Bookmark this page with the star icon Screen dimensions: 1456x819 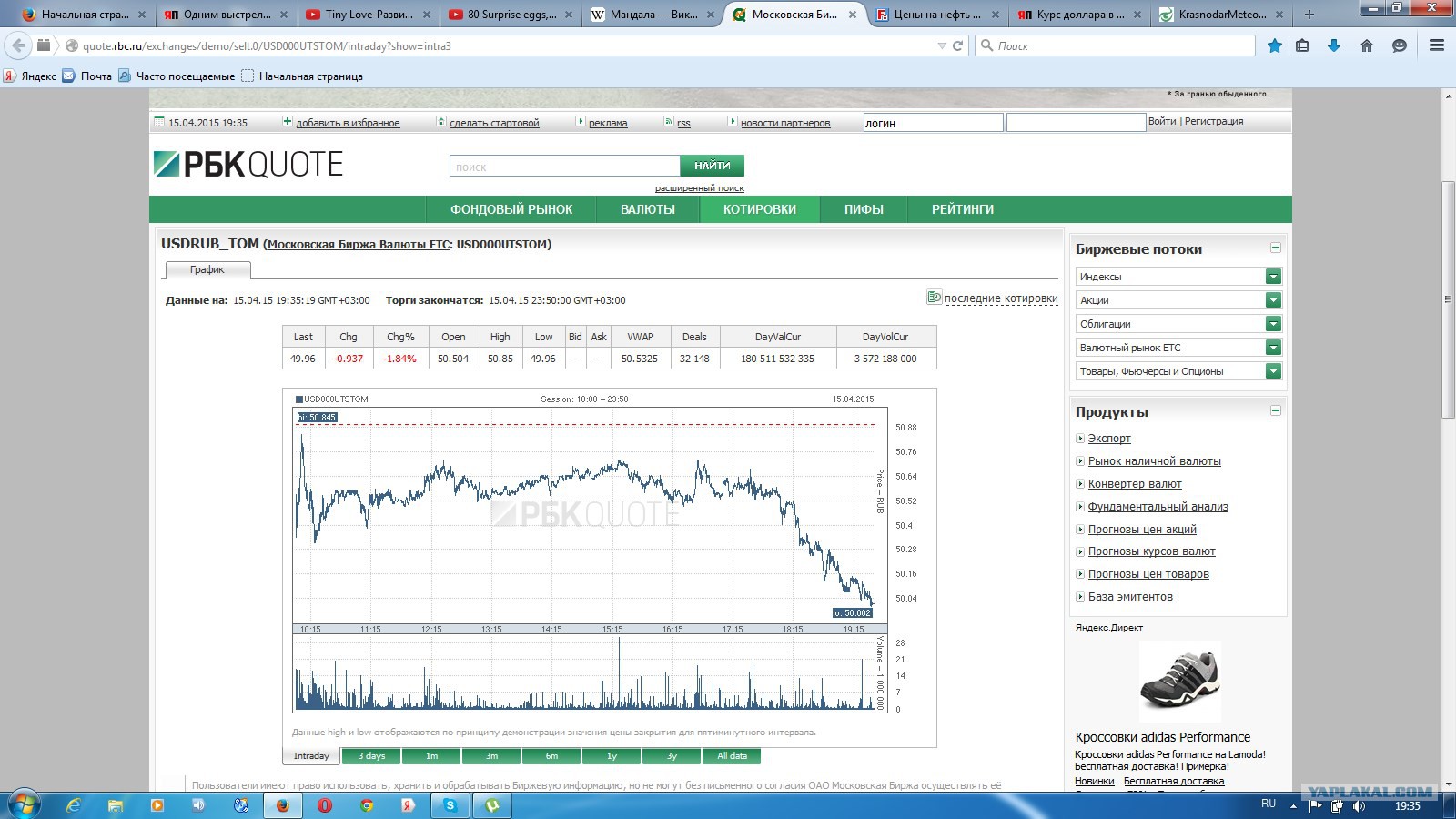[x=1275, y=45]
